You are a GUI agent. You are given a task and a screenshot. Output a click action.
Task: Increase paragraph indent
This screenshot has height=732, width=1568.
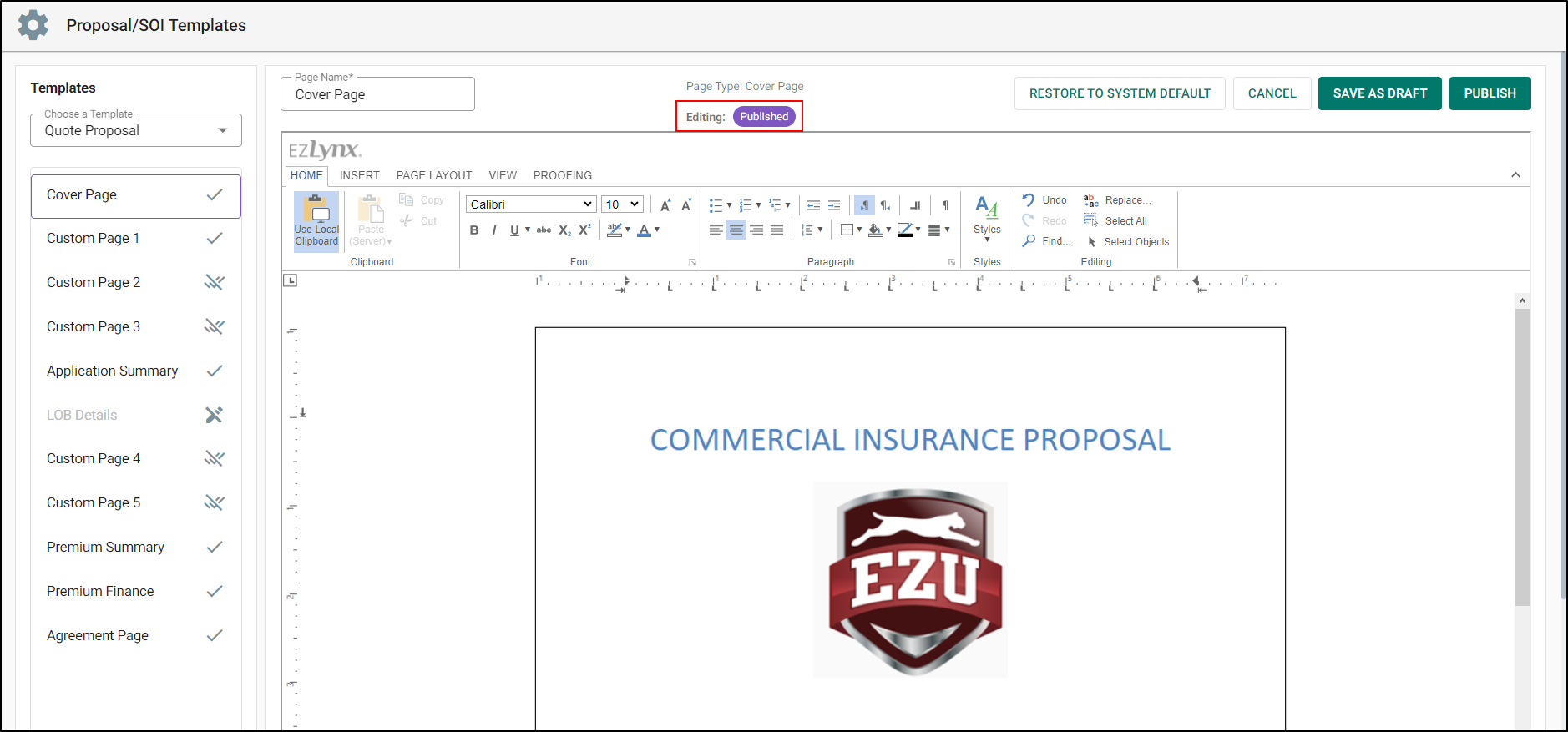834,205
